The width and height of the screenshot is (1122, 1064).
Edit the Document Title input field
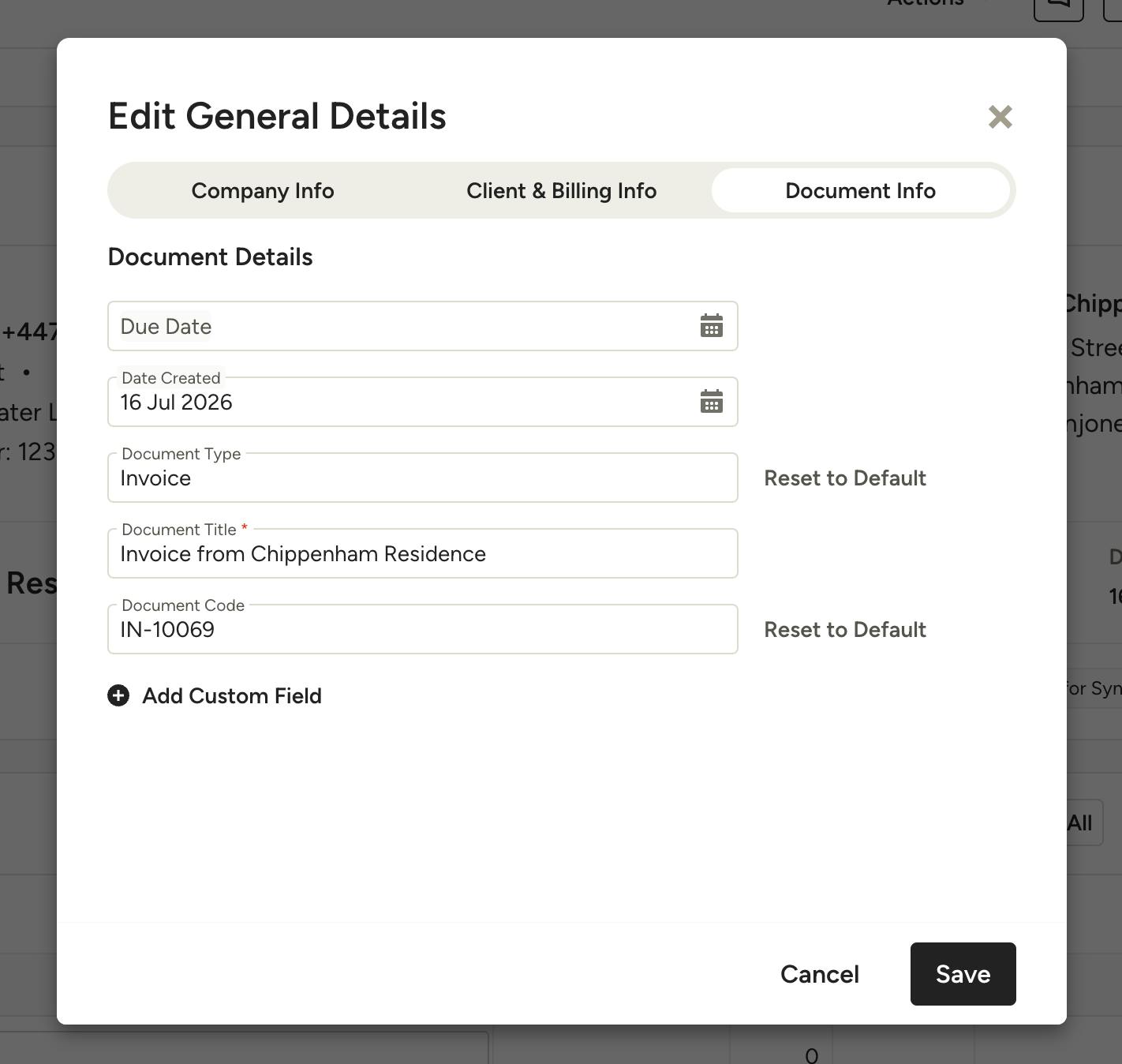coord(423,553)
